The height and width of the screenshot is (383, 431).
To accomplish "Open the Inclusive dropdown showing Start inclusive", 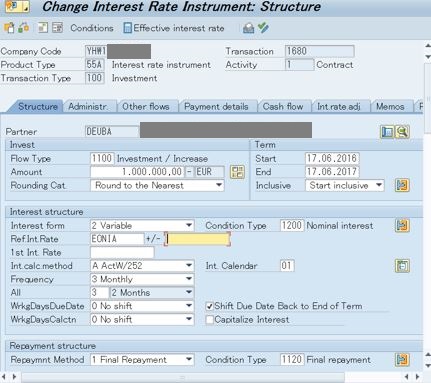I will tap(345, 185).
